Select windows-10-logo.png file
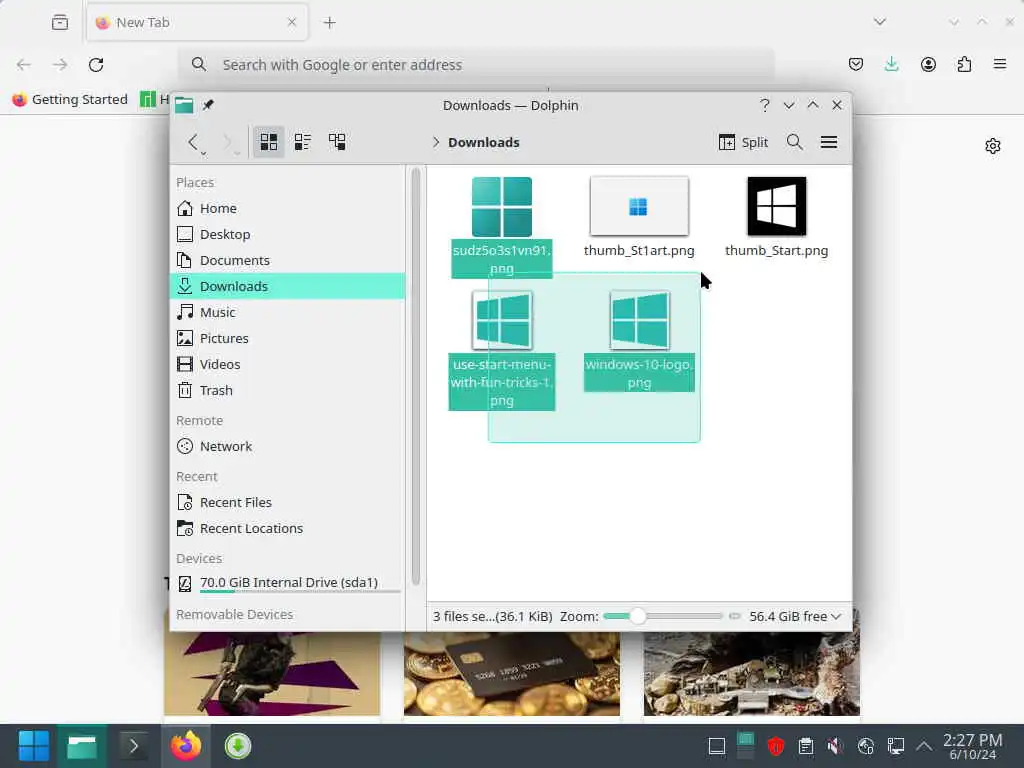This screenshot has height=768, width=1024. [639, 342]
